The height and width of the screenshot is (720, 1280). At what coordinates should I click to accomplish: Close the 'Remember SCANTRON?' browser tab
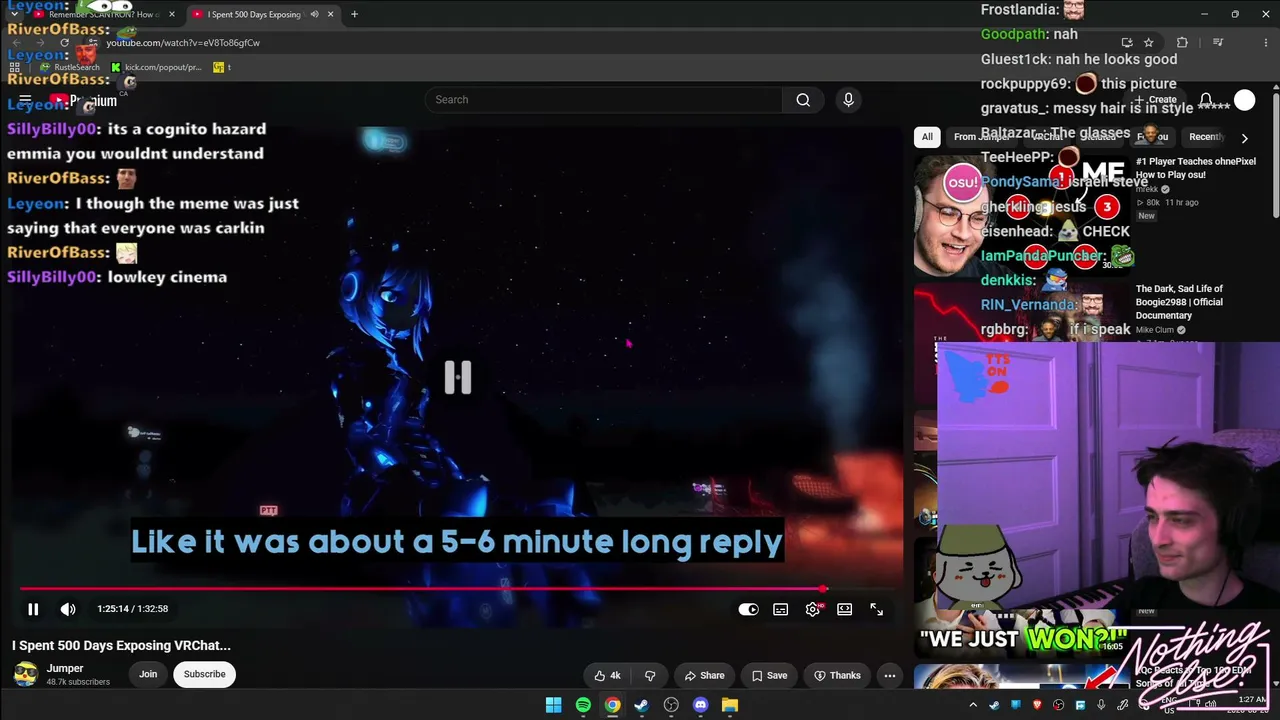click(172, 15)
